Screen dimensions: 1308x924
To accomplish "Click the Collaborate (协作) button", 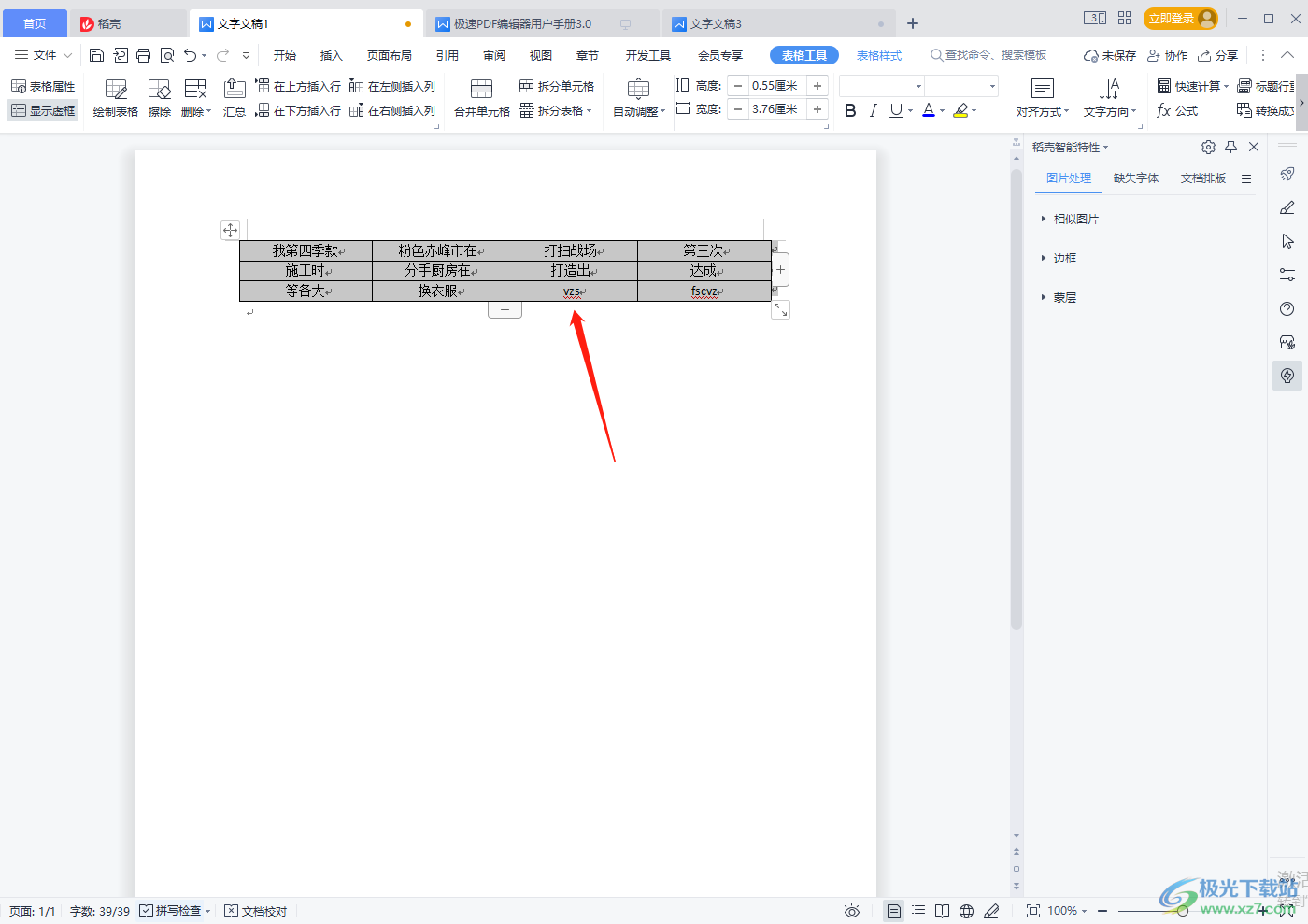I will tap(1168, 55).
